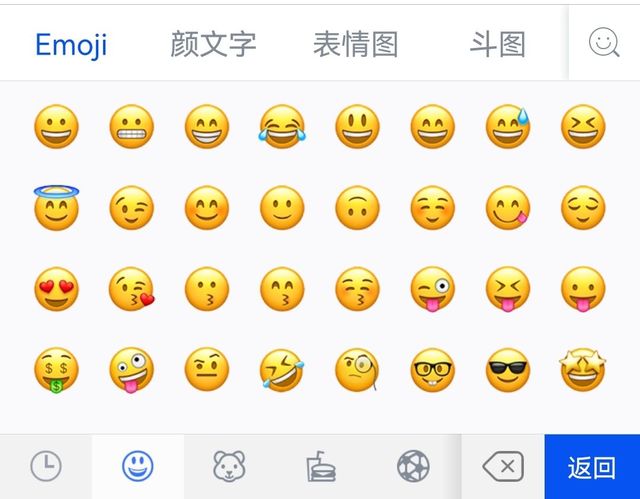Open the 表情图 tab

356,44
